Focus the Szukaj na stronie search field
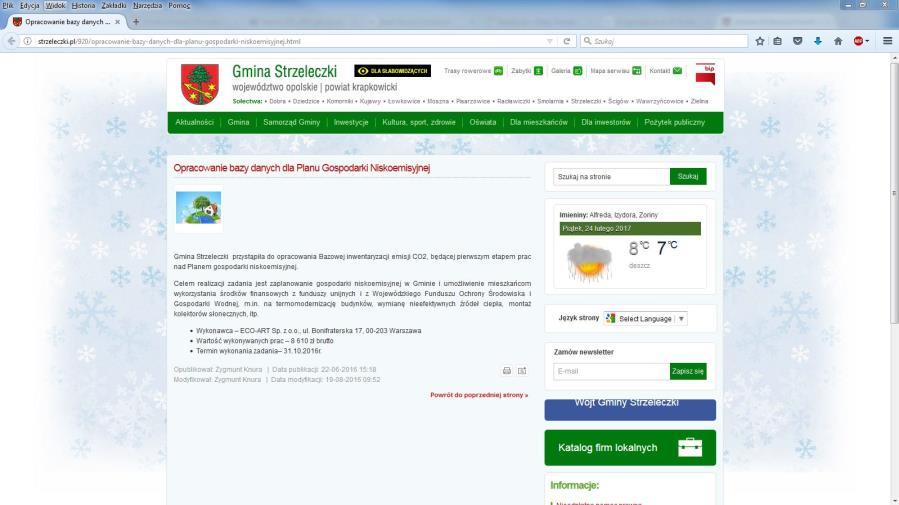 [611, 177]
